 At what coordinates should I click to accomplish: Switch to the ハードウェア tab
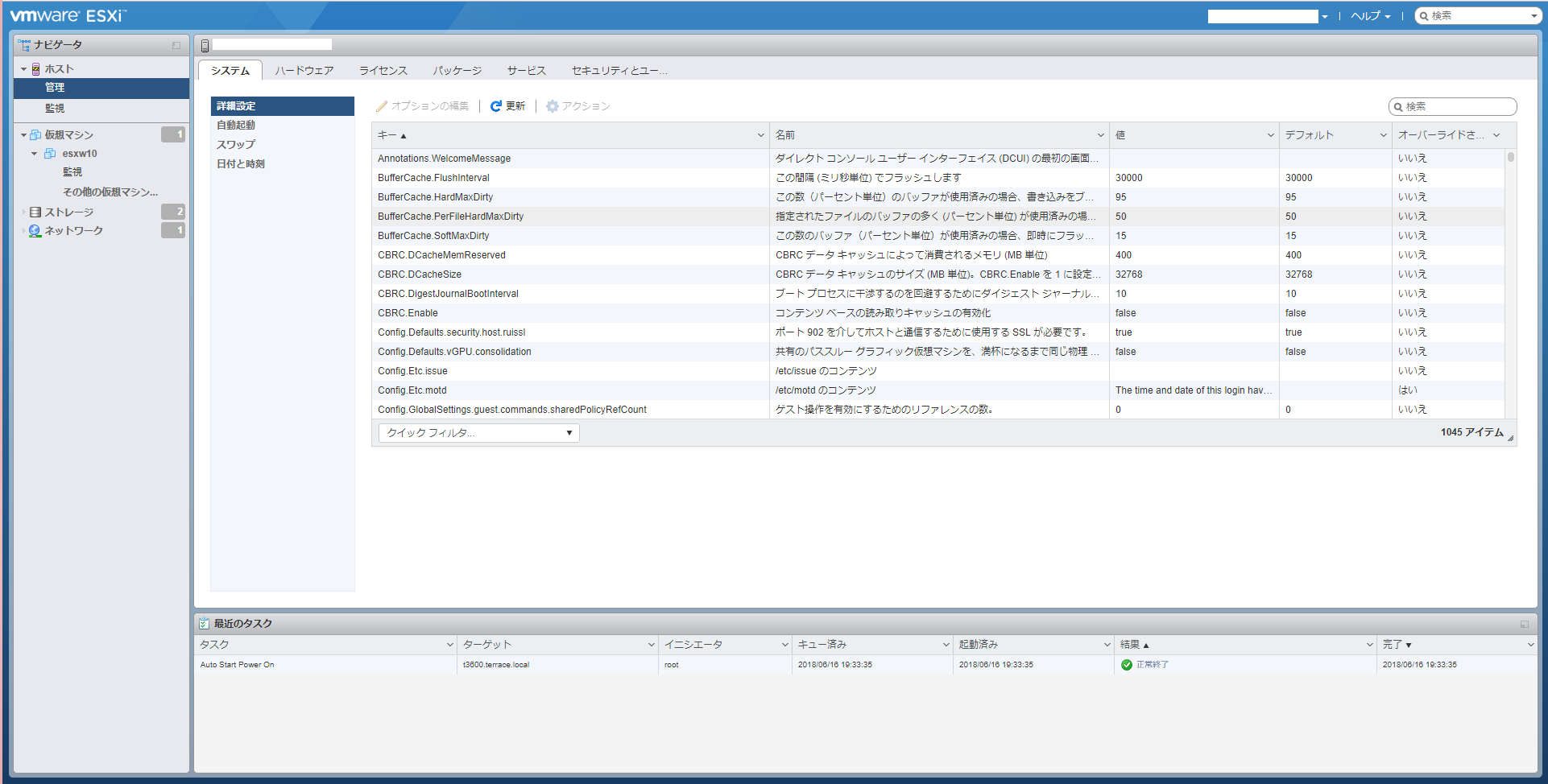(304, 71)
